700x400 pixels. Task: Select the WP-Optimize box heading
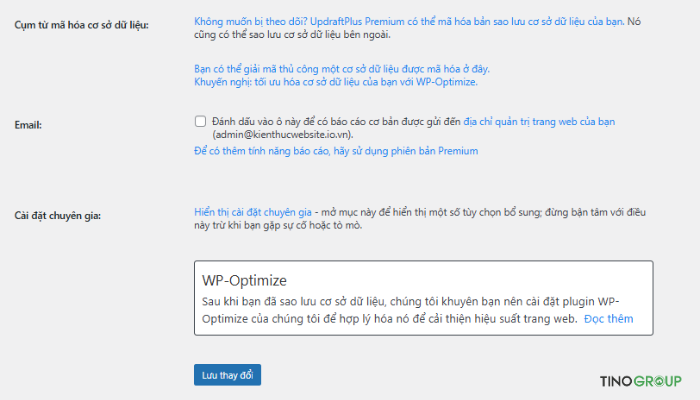[x=244, y=280]
